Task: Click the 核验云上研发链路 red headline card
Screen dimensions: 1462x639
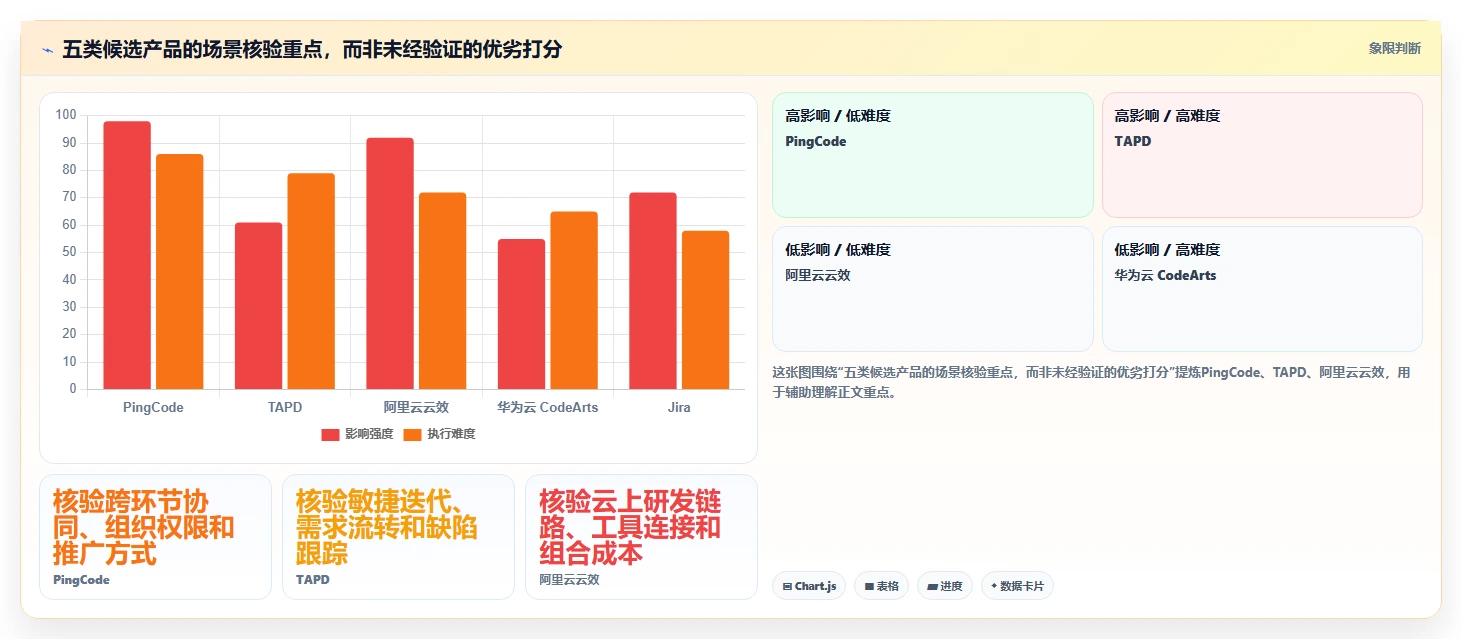Action: pos(641,537)
